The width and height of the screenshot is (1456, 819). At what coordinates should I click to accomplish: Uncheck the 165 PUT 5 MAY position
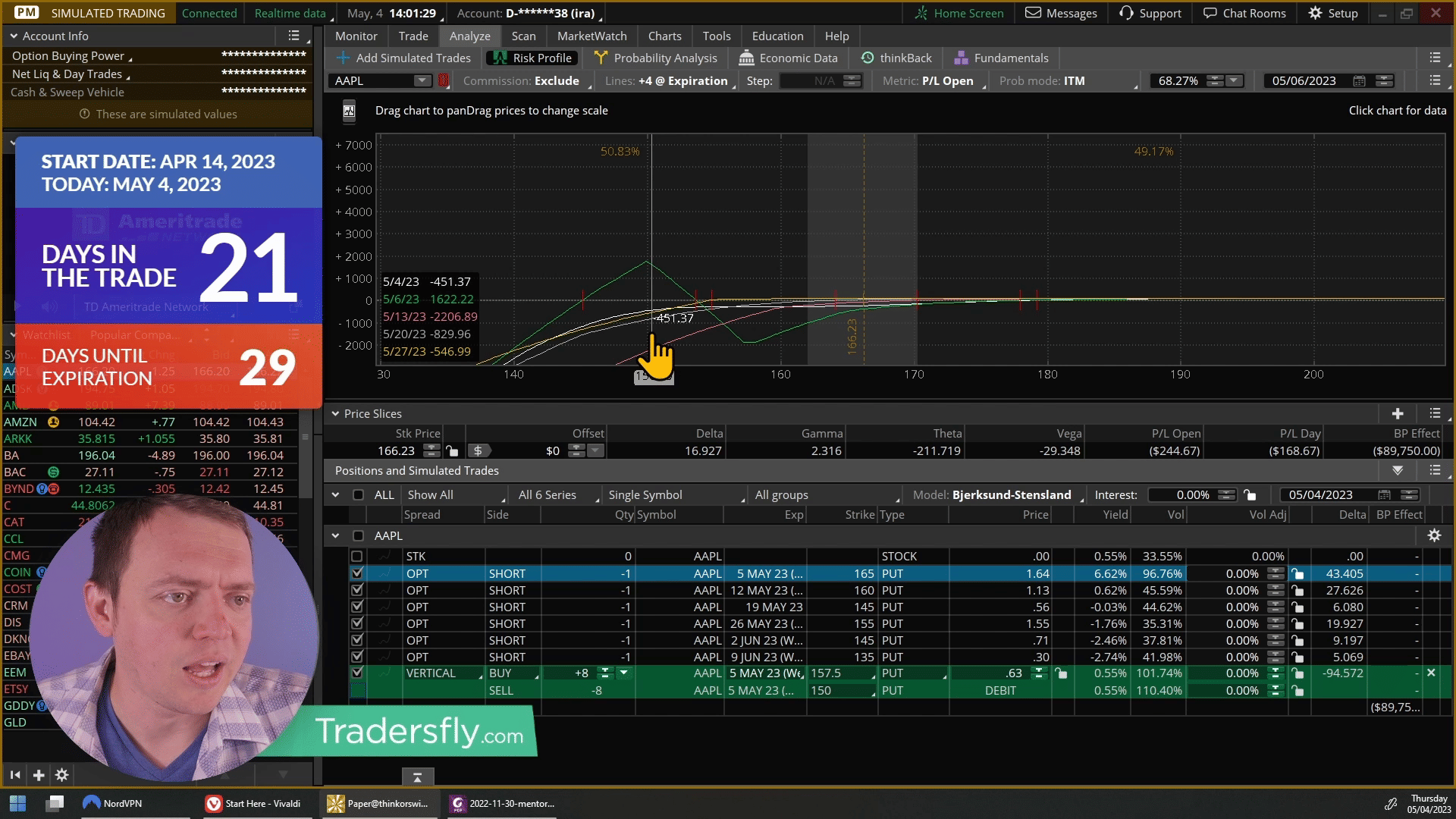tap(357, 573)
